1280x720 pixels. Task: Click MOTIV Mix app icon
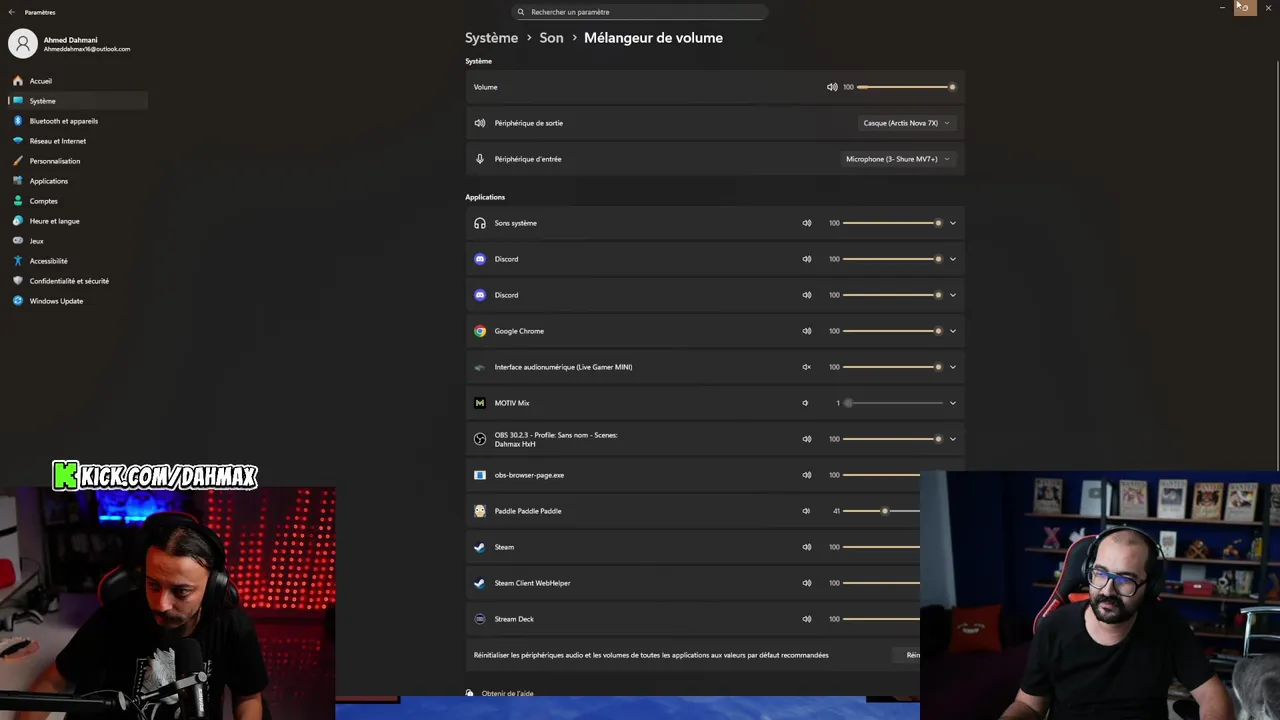(480, 403)
